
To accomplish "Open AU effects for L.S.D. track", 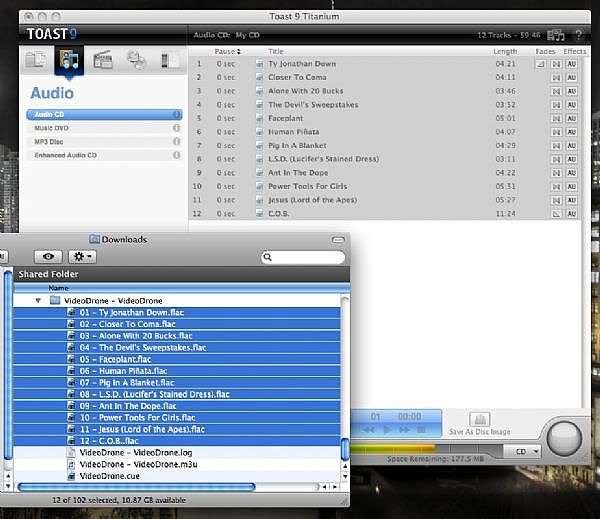I will [572, 159].
